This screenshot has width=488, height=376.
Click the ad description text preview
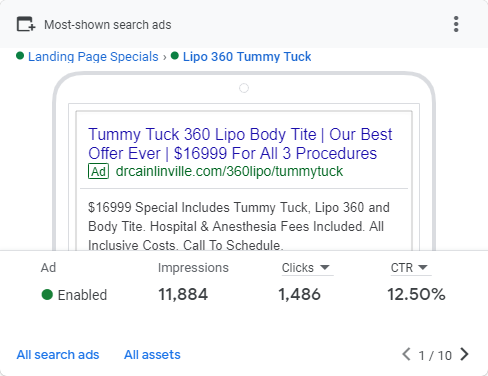point(239,226)
